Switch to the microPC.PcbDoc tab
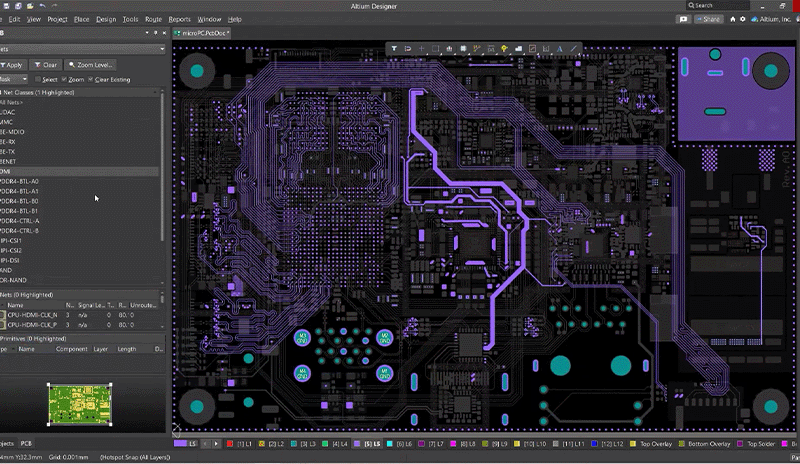The image size is (800, 464). (x=204, y=33)
